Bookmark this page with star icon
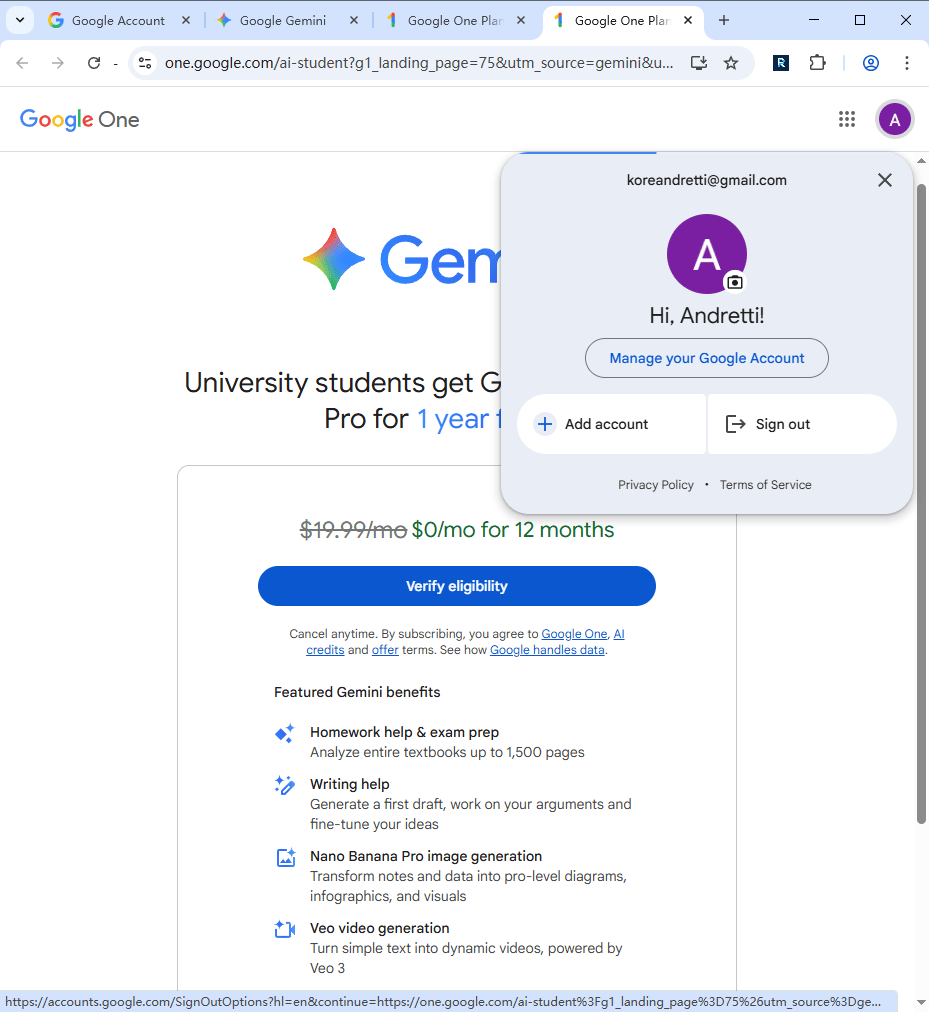 tap(731, 63)
